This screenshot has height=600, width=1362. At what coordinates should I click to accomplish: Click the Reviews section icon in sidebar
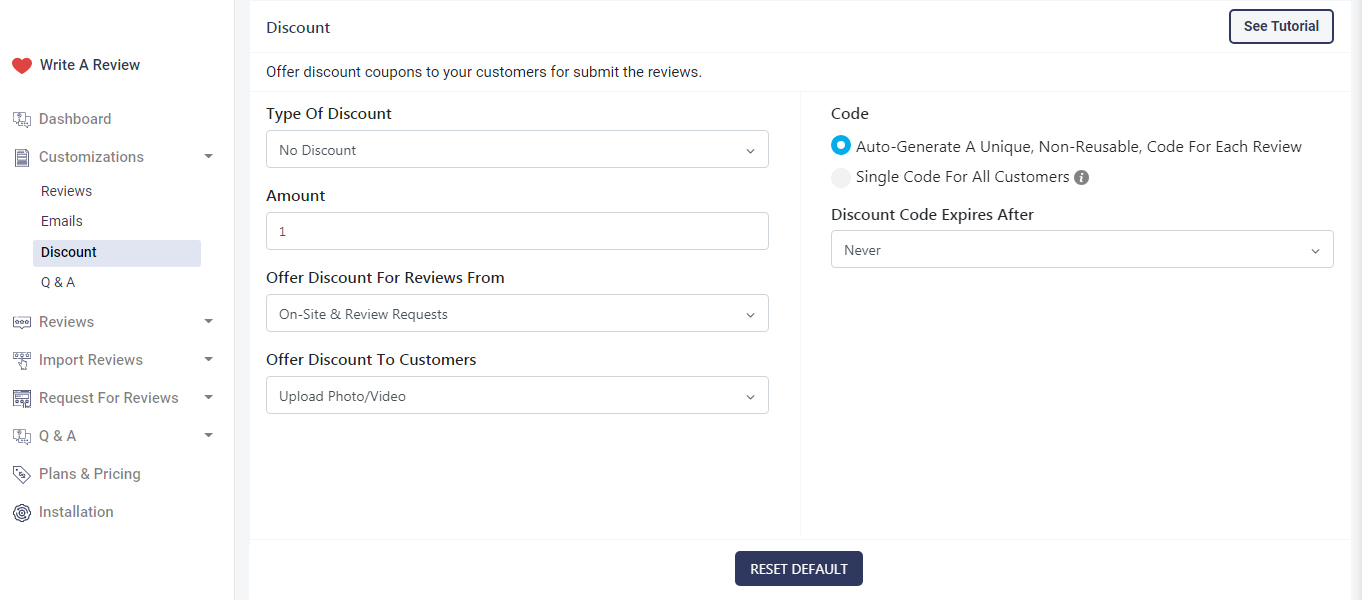point(21,322)
